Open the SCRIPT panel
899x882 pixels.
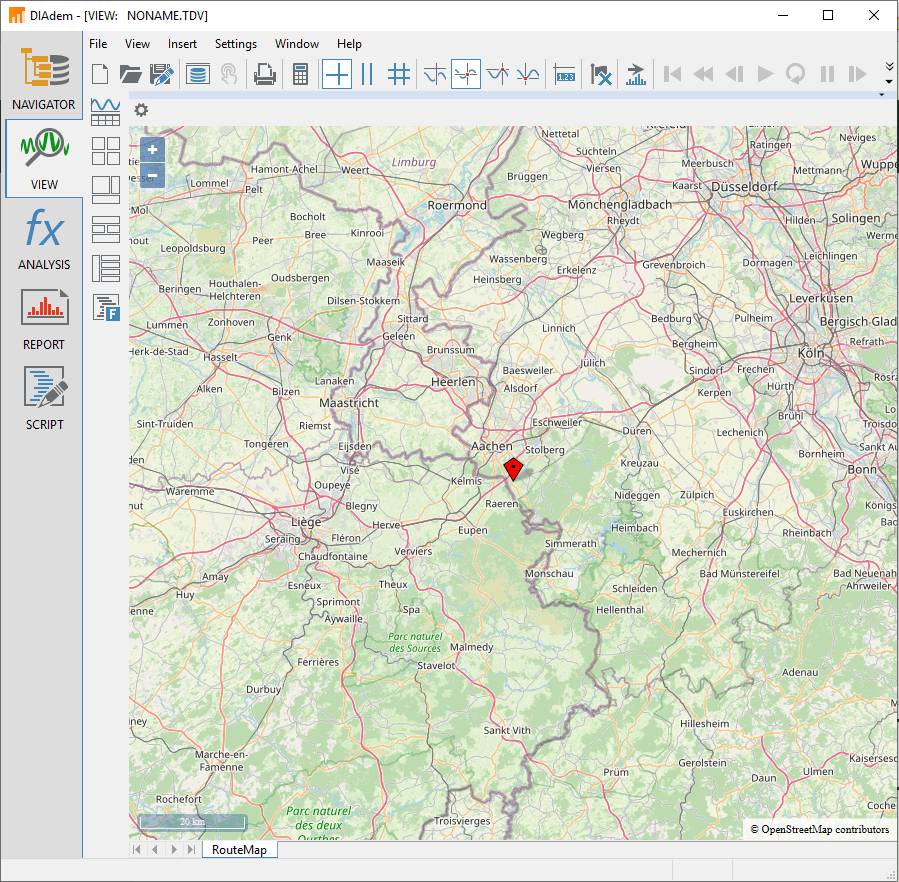point(44,399)
